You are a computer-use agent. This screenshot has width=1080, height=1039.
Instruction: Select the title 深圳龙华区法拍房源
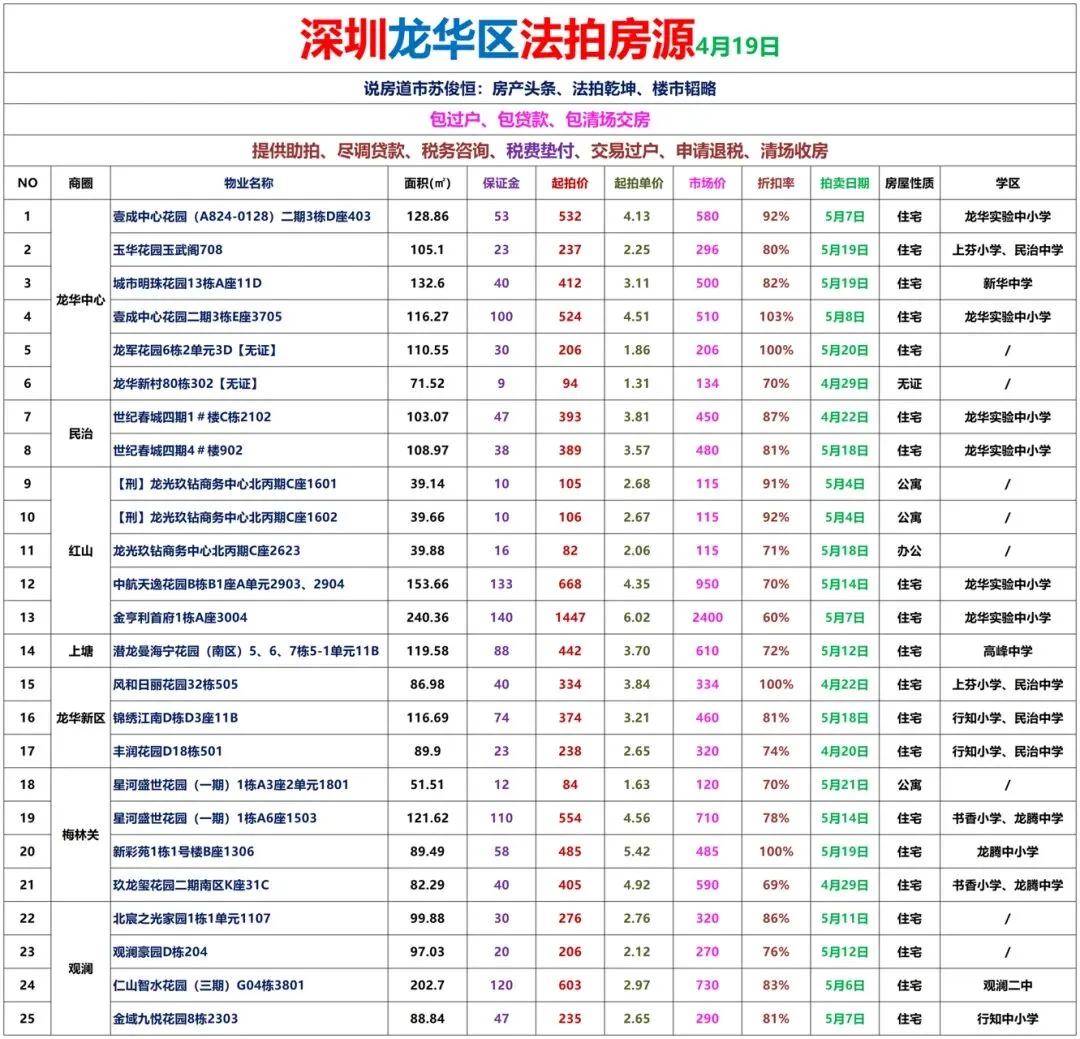coord(497,39)
